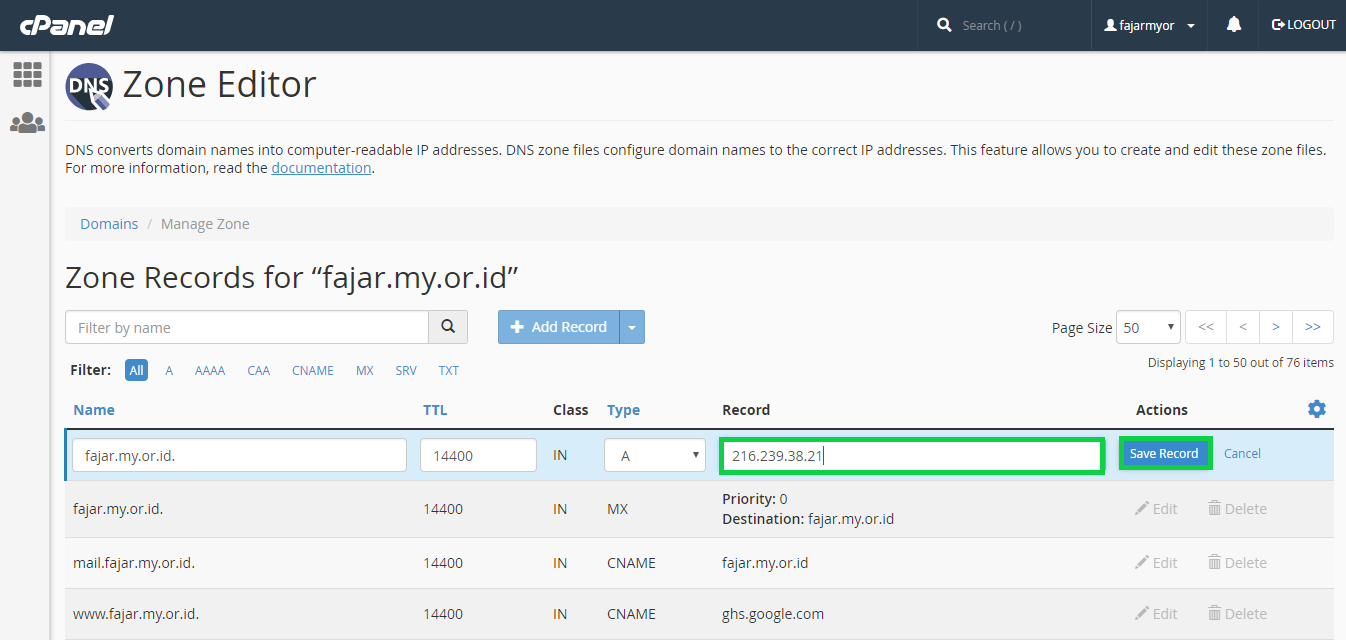Click the Cancel link

1242,454
